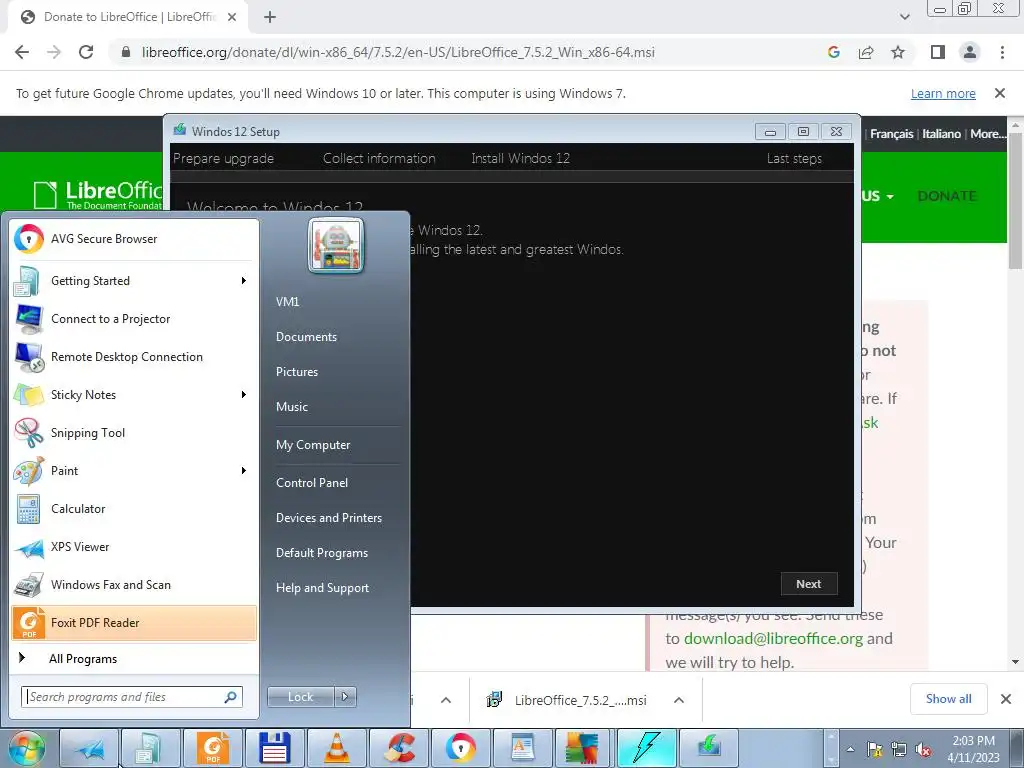
Task: Click Next in Windos 12 Setup
Action: coord(808,584)
